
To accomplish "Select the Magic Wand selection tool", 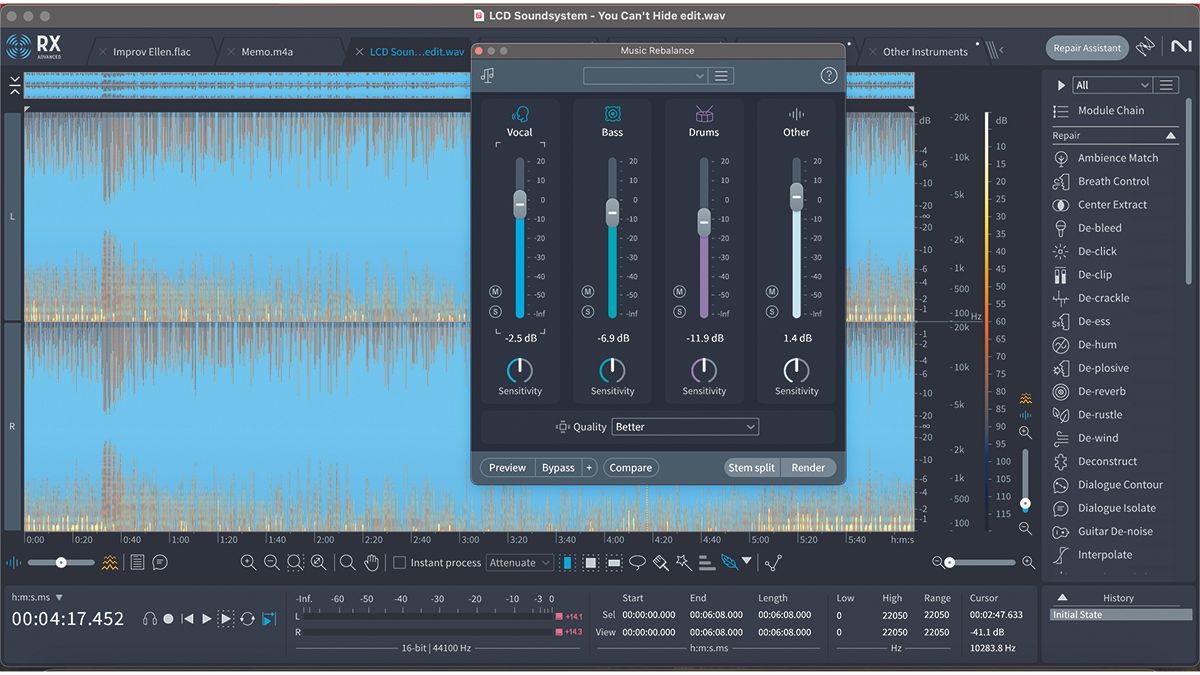I will [682, 562].
